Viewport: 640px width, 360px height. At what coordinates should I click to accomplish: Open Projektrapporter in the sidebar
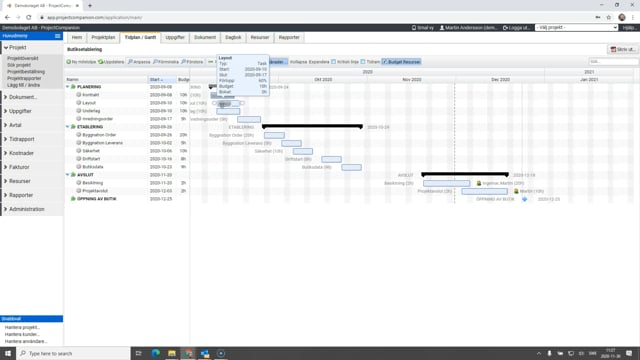(24, 78)
